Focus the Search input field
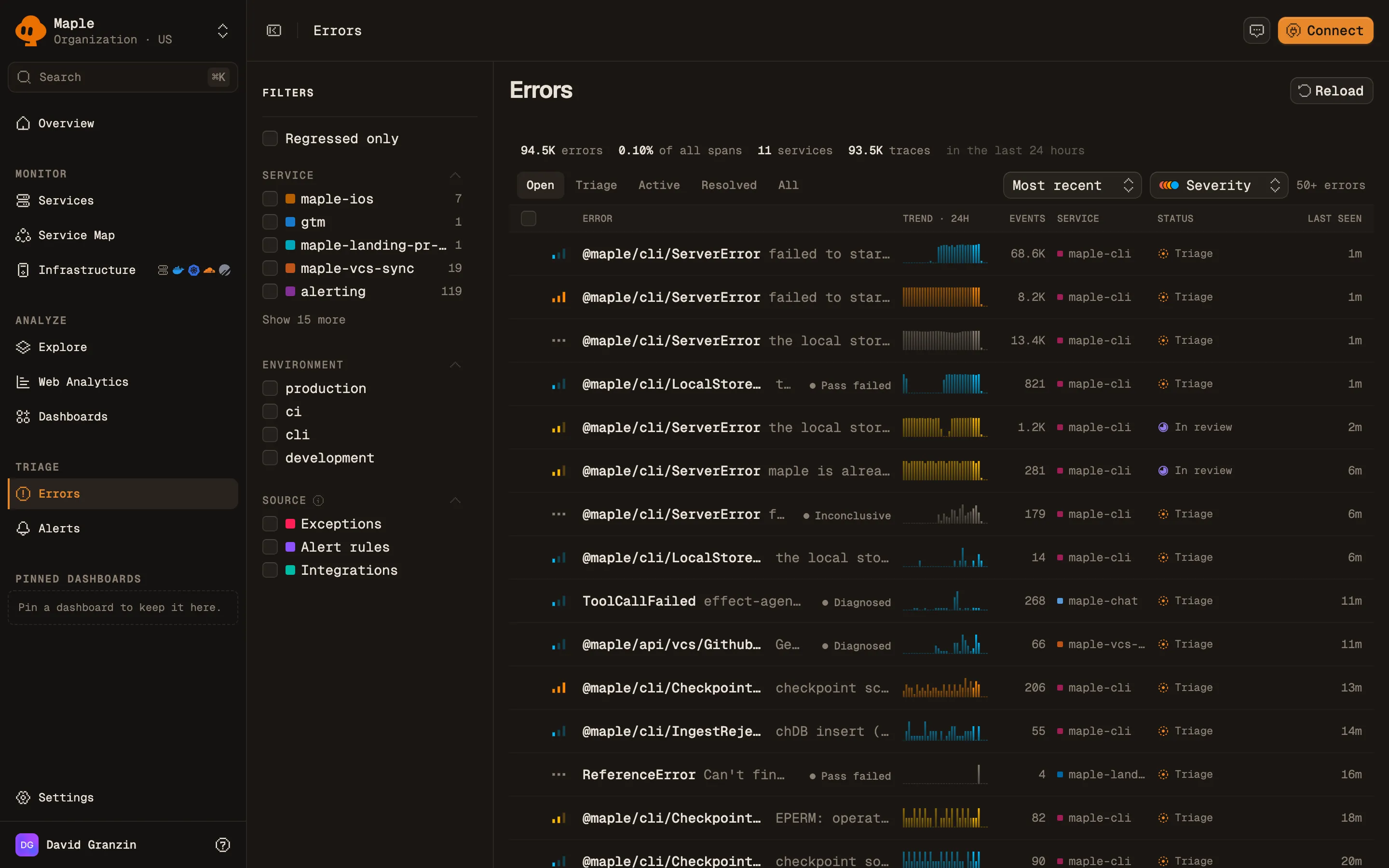The image size is (1389, 868). (x=123, y=77)
